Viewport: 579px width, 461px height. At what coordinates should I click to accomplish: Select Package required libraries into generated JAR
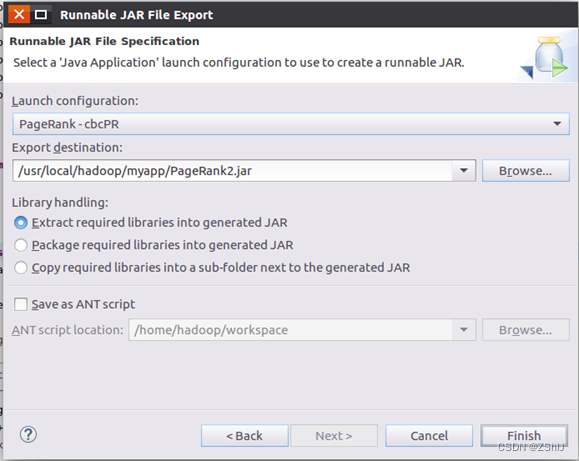[21, 245]
